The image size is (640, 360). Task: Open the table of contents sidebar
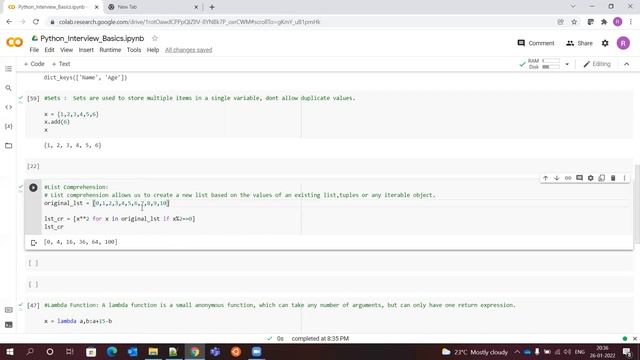[8, 69]
